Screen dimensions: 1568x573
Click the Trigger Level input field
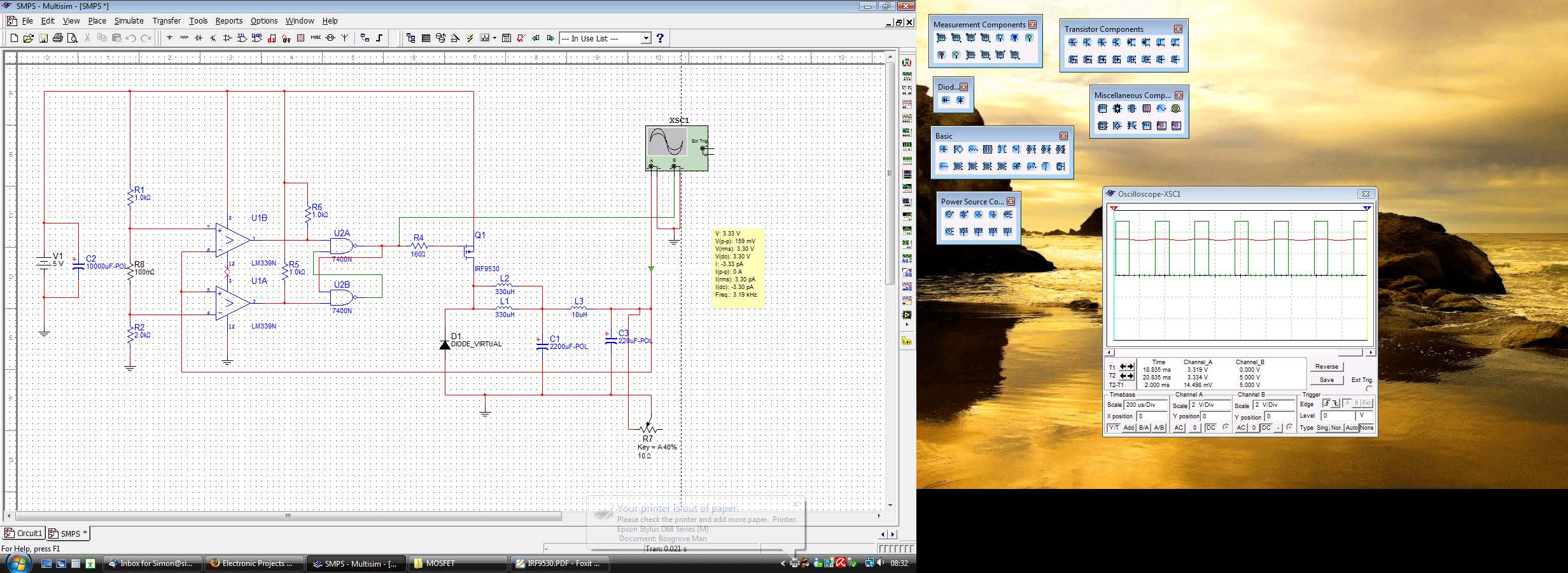click(1338, 416)
